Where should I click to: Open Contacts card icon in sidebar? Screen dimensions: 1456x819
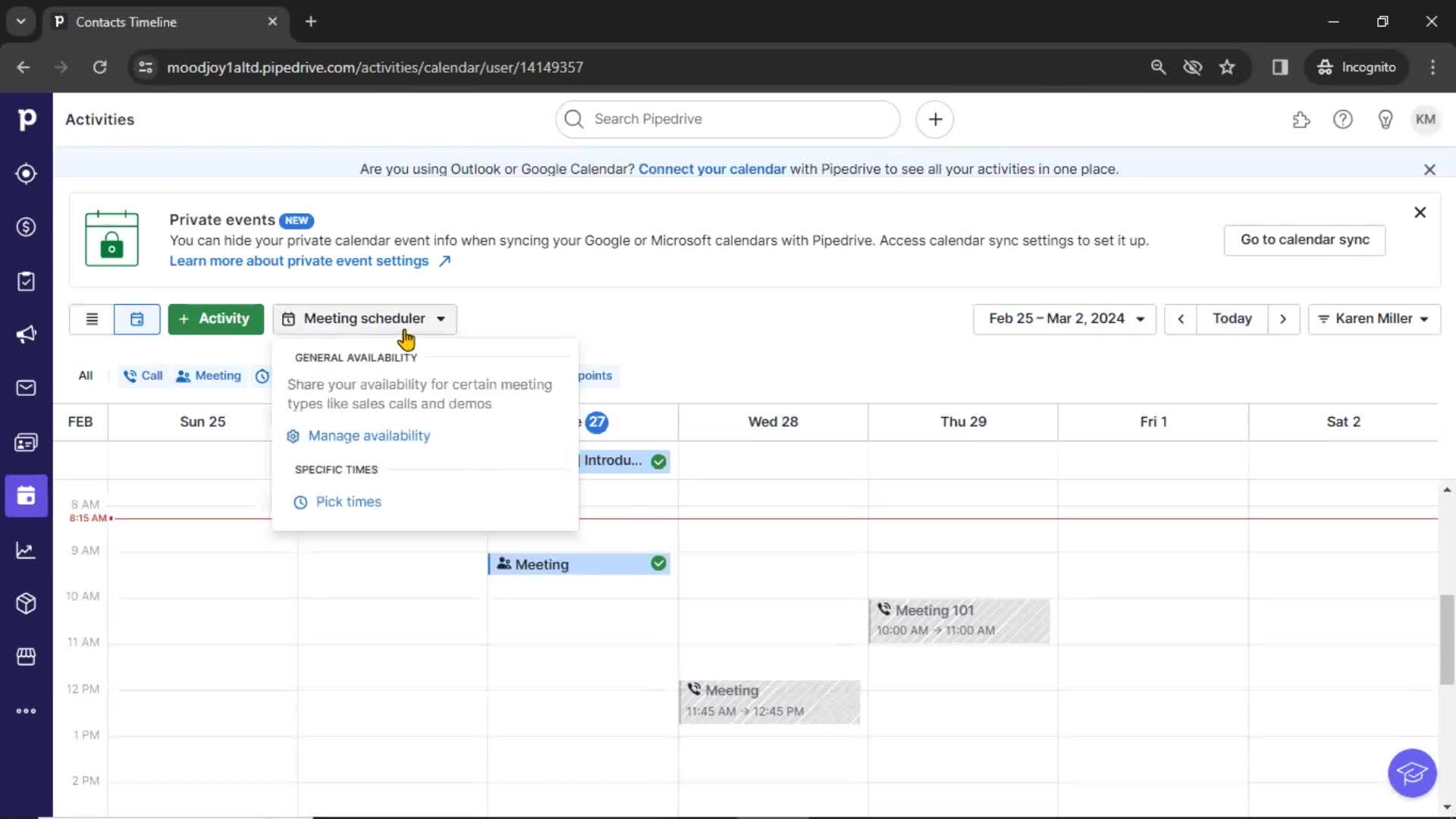27,442
